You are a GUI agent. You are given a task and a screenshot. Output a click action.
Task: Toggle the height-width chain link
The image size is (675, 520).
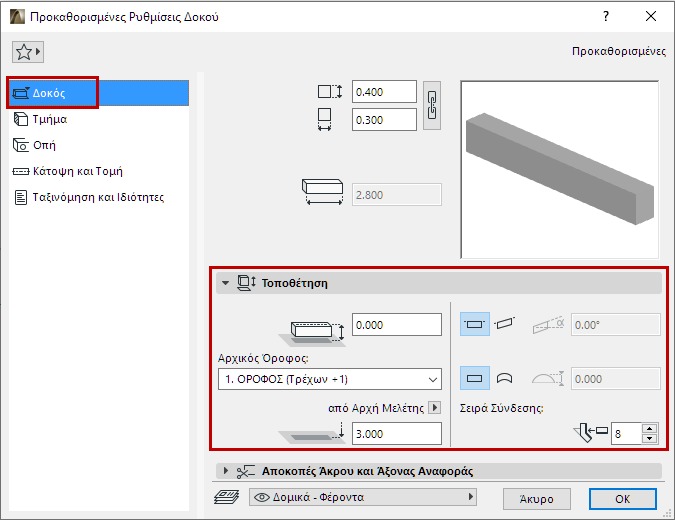tap(432, 105)
